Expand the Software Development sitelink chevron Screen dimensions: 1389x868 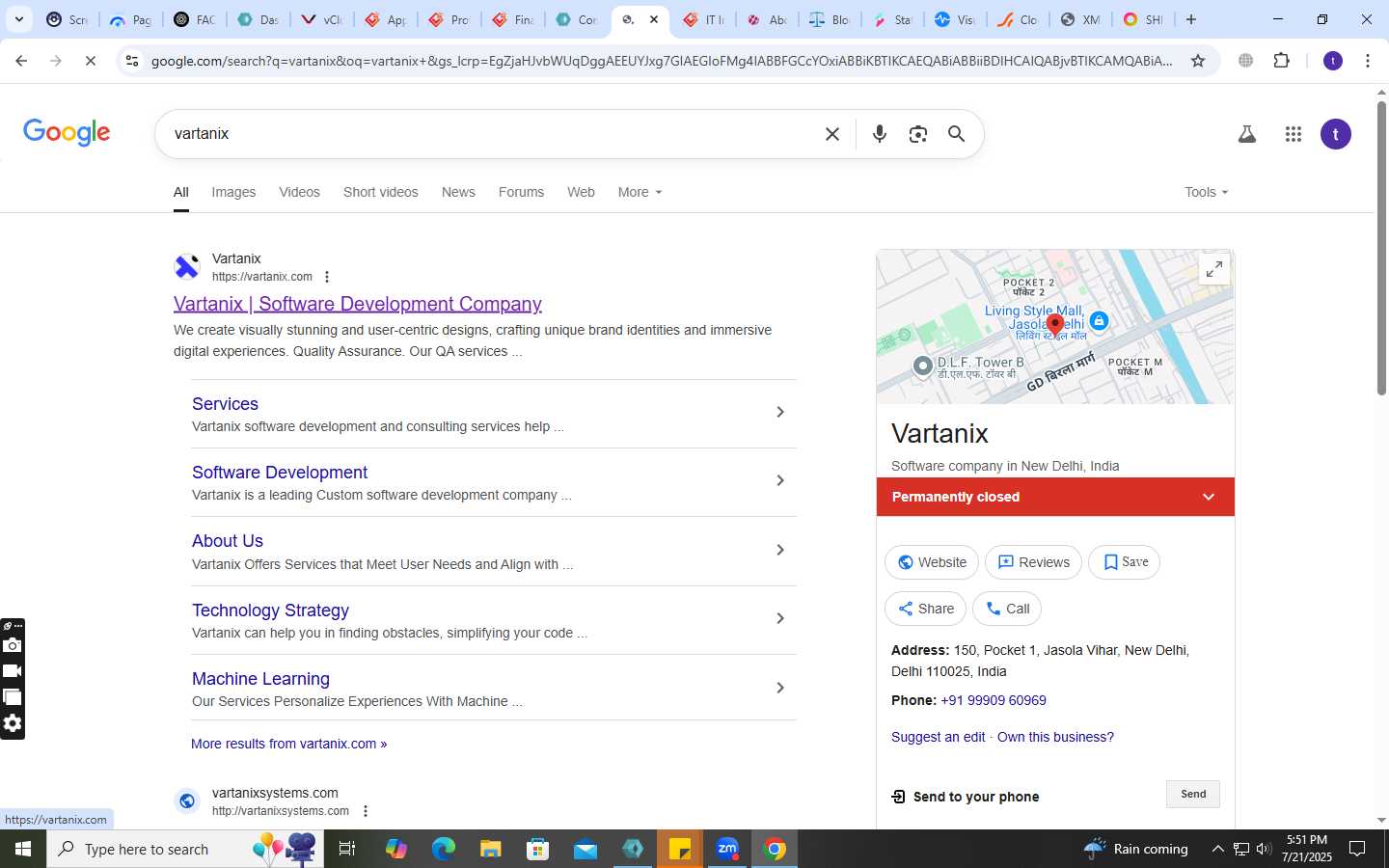tap(780, 480)
